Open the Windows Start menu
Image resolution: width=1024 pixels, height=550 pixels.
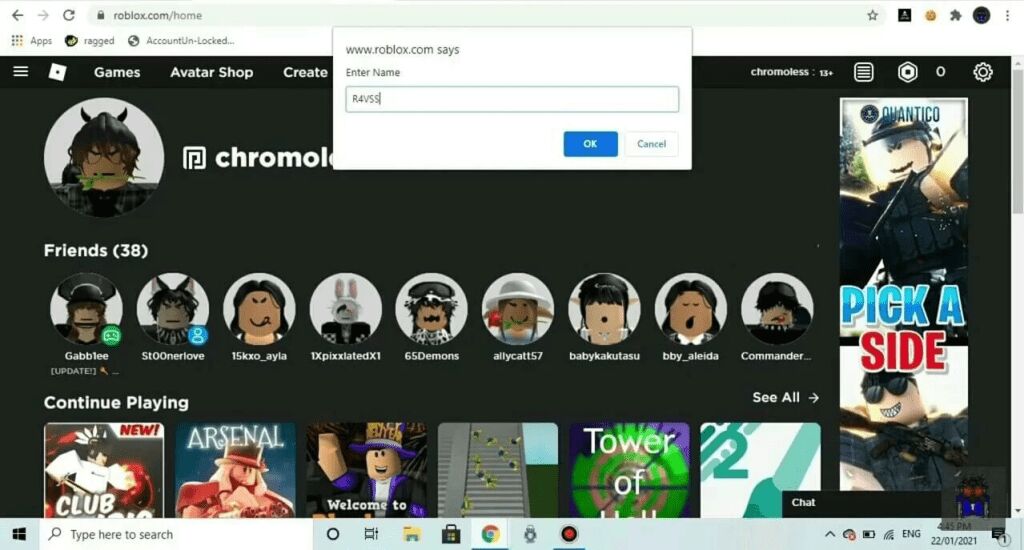tap(19, 534)
